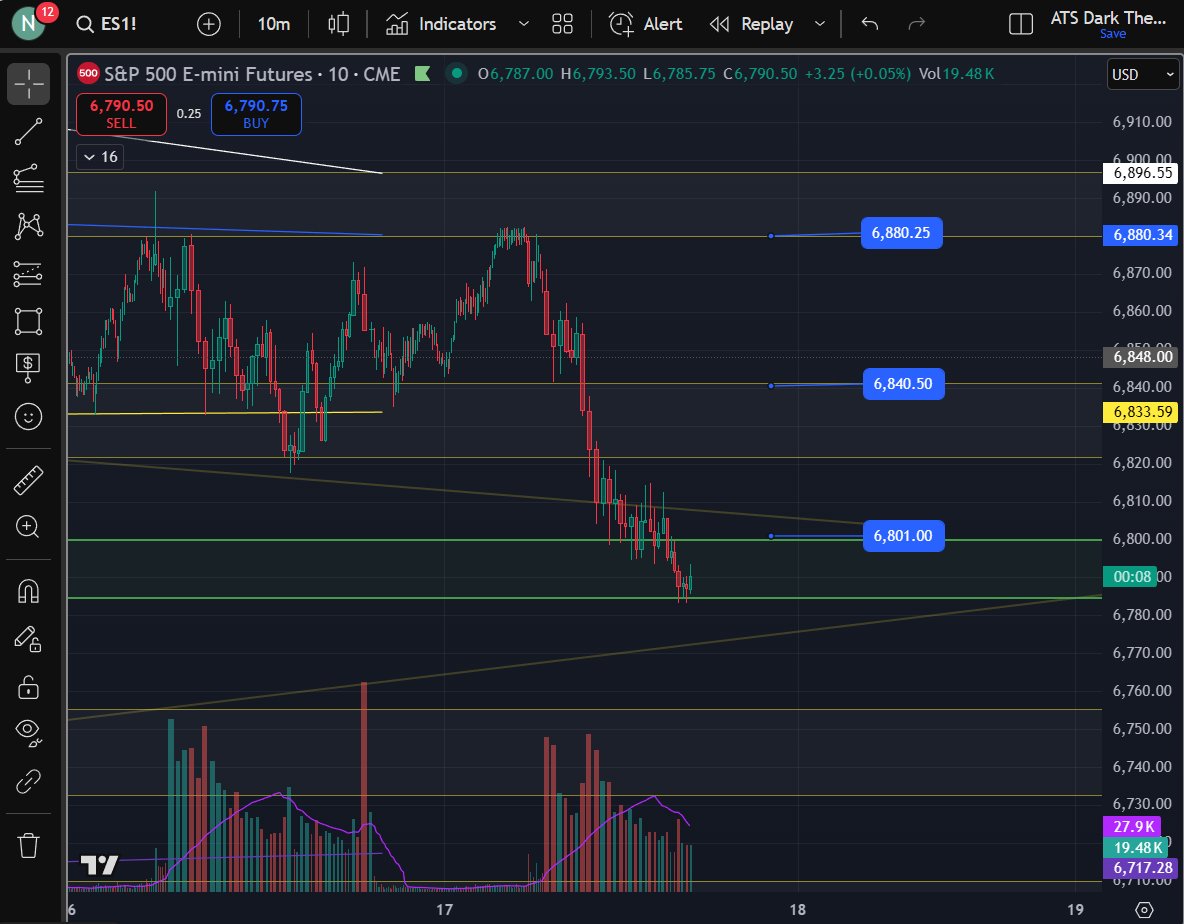The width and height of the screenshot is (1184, 924).
Task: Open the chart layout setup selector
Action: [1021, 24]
